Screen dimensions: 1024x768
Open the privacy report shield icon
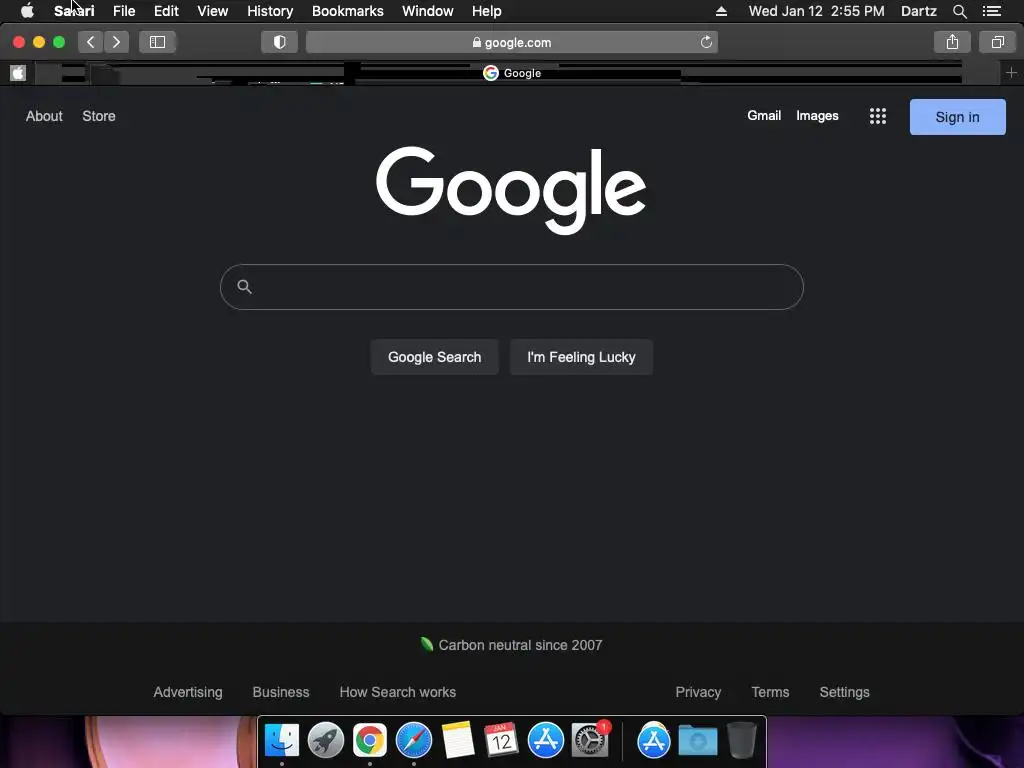point(280,42)
